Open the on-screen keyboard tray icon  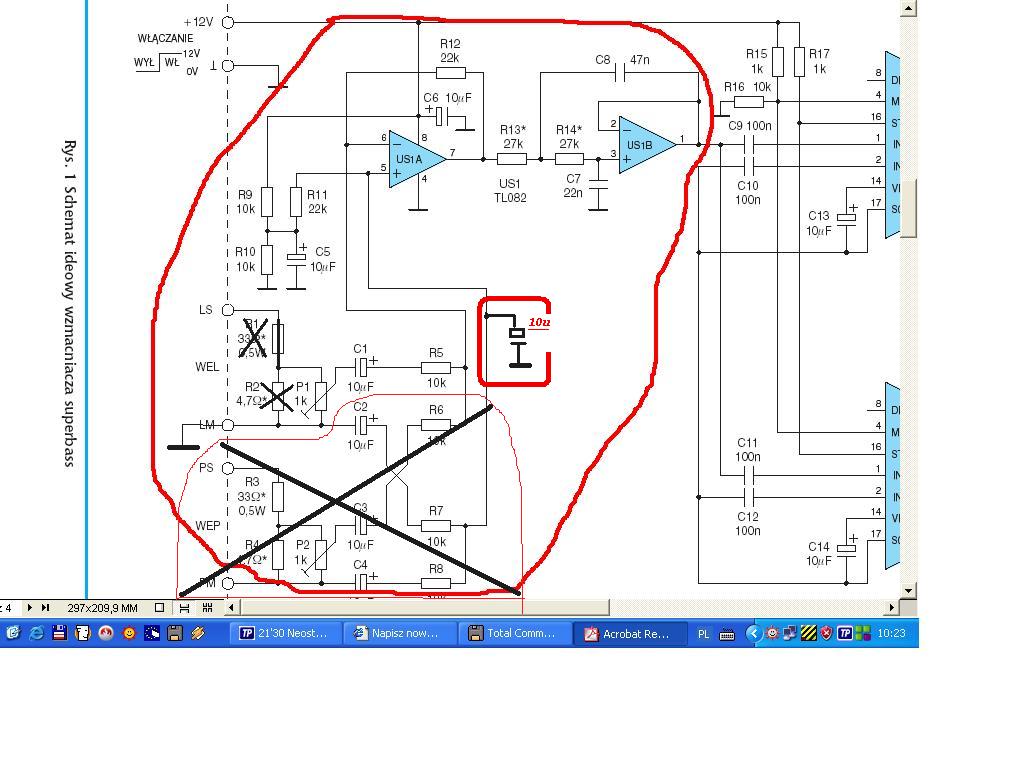pos(727,633)
